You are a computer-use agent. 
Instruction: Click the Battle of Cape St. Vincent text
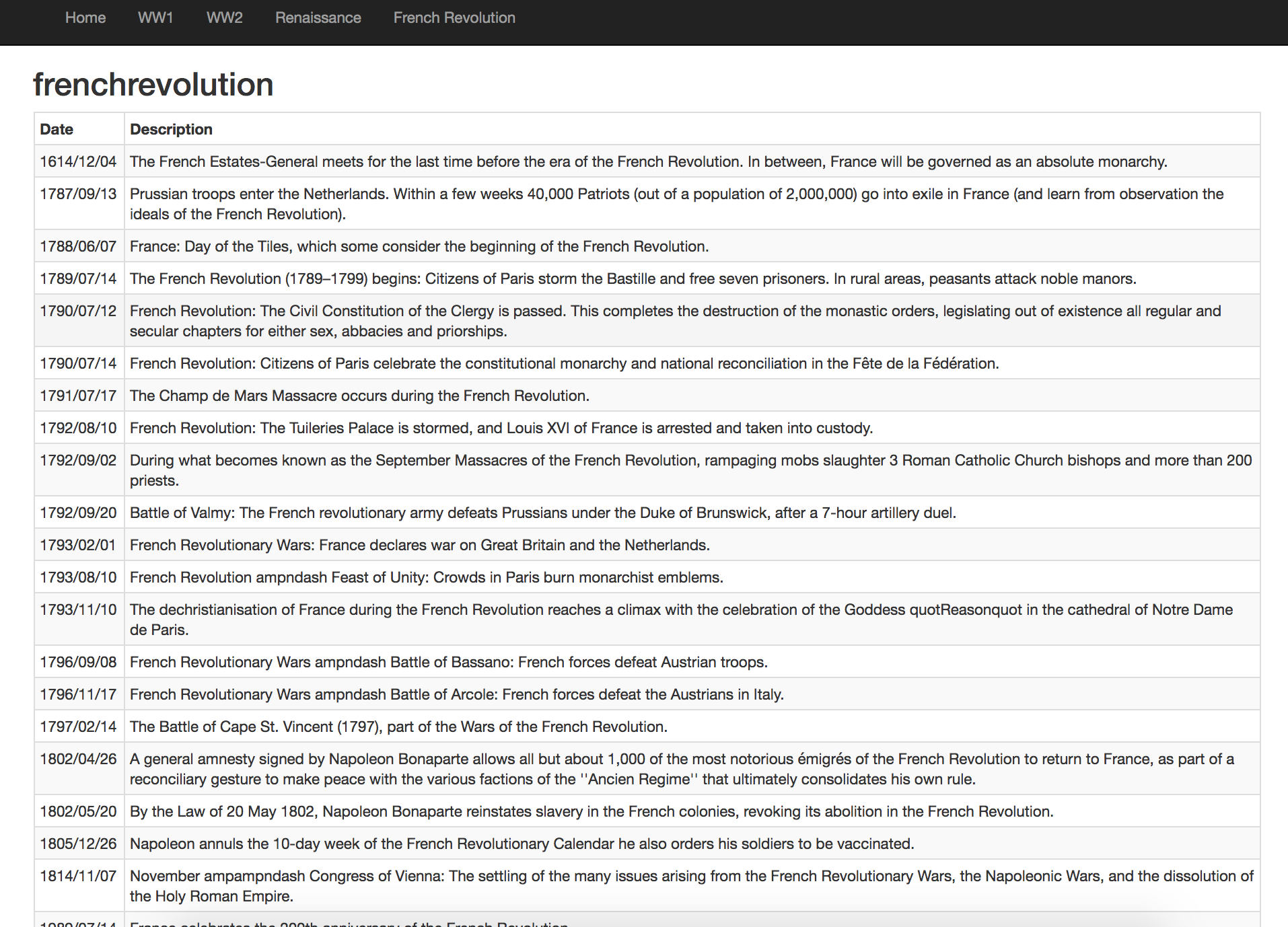coord(398,727)
